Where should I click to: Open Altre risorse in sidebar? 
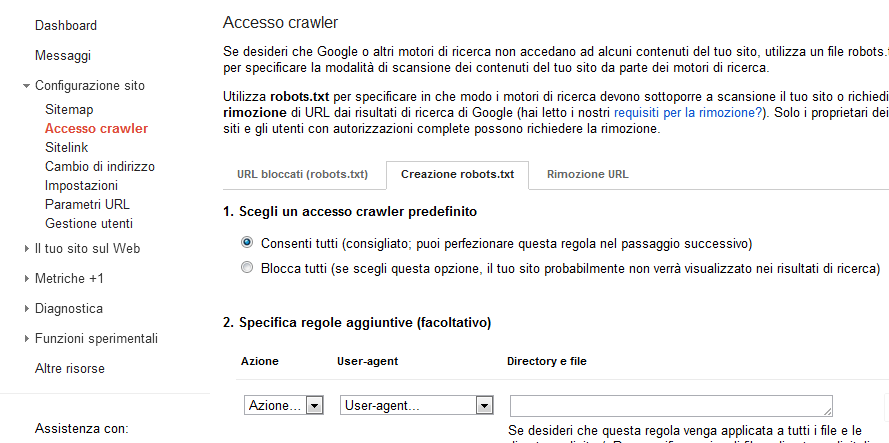pyautogui.click(x=70, y=368)
